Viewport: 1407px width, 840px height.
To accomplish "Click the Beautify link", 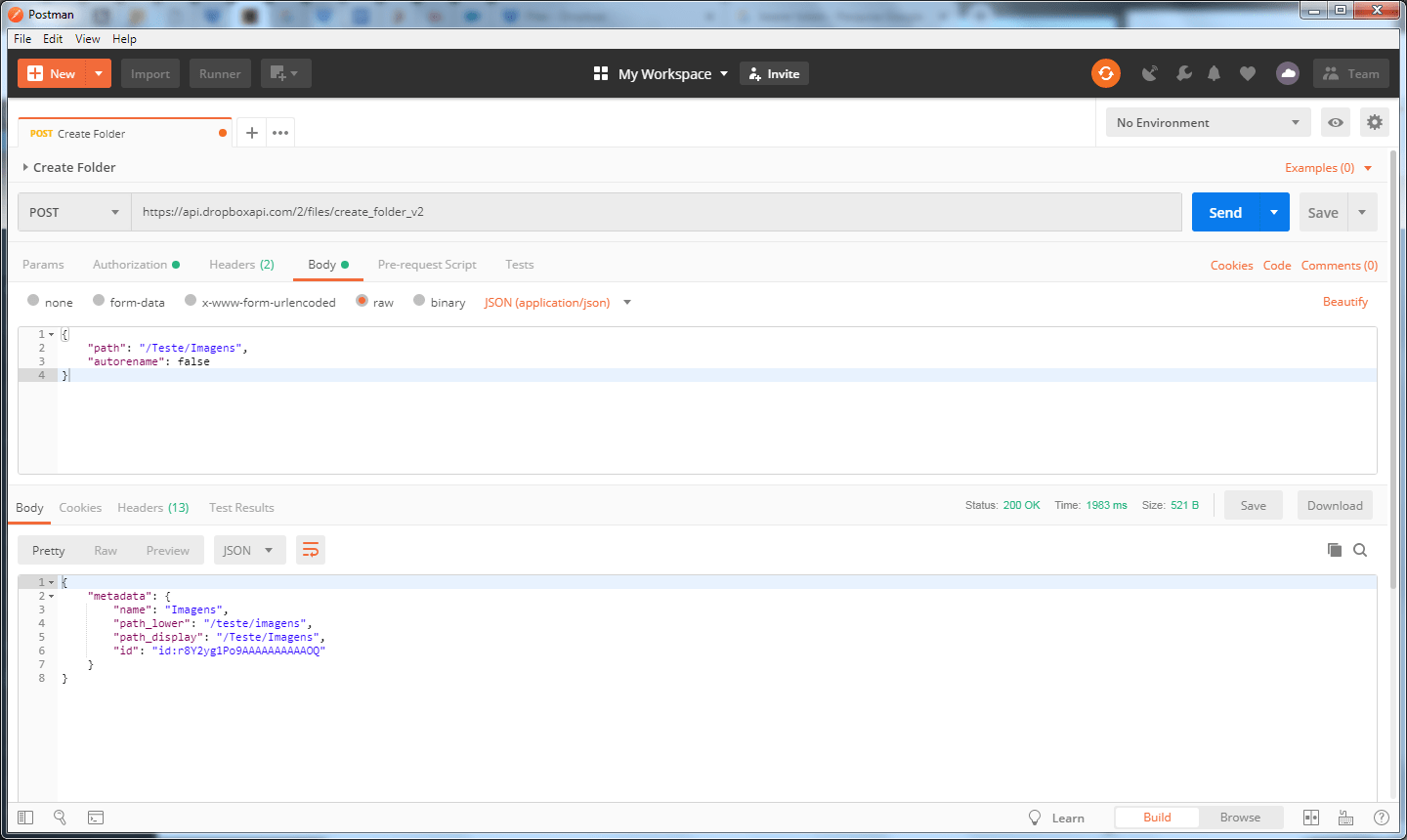I will [x=1344, y=302].
